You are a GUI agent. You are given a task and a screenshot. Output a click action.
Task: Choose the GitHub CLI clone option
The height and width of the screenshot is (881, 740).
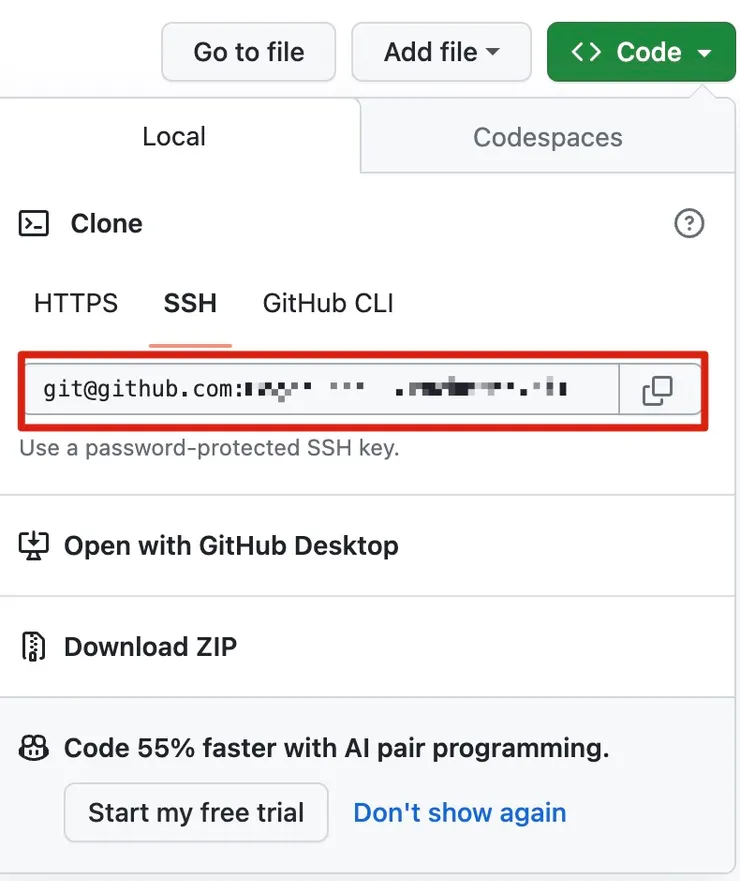[328, 303]
